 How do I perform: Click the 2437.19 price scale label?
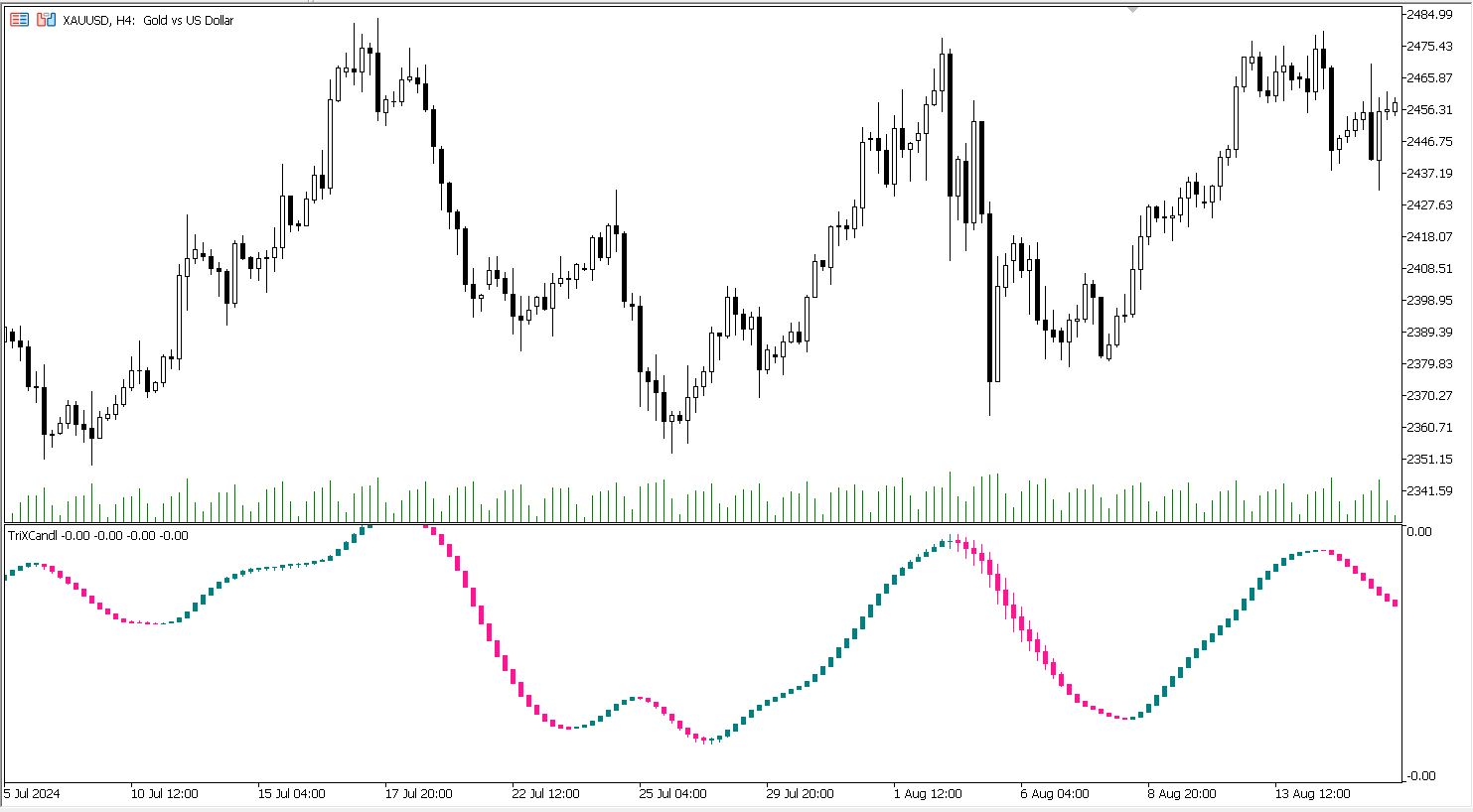click(x=1428, y=174)
